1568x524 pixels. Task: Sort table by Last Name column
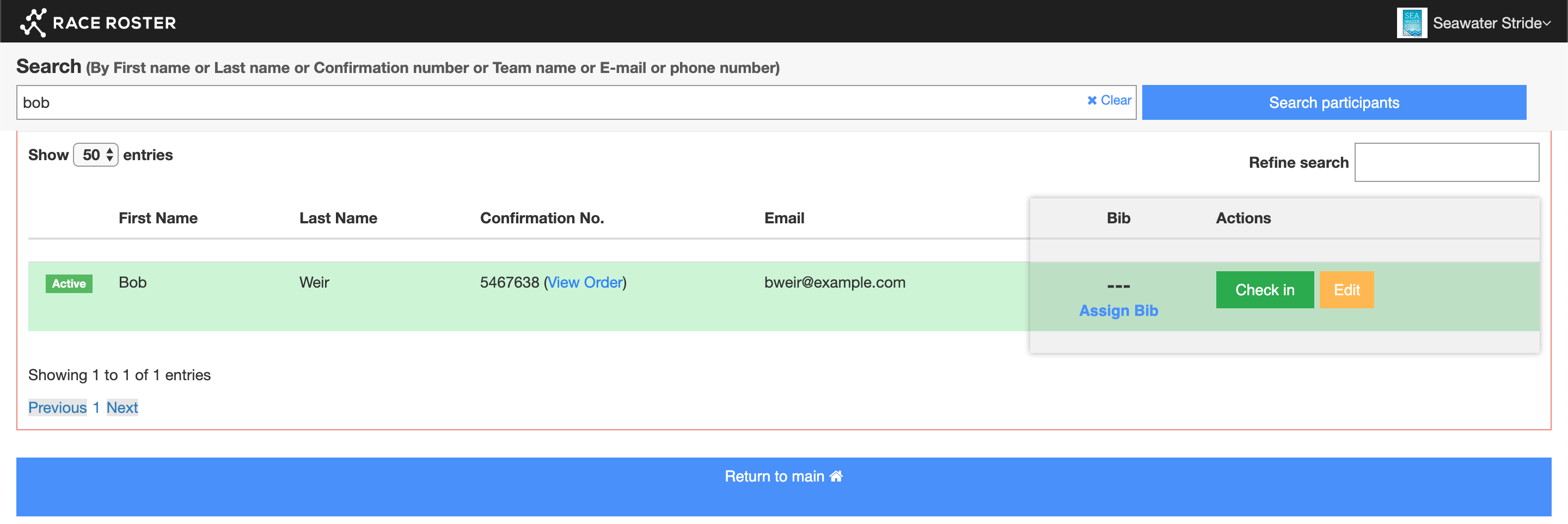(x=338, y=218)
